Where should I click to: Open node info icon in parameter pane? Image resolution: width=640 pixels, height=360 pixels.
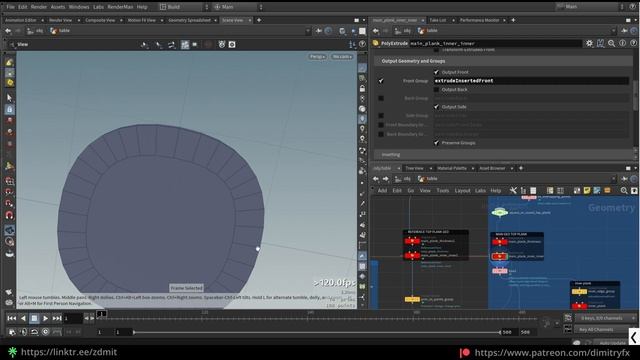coord(622,43)
